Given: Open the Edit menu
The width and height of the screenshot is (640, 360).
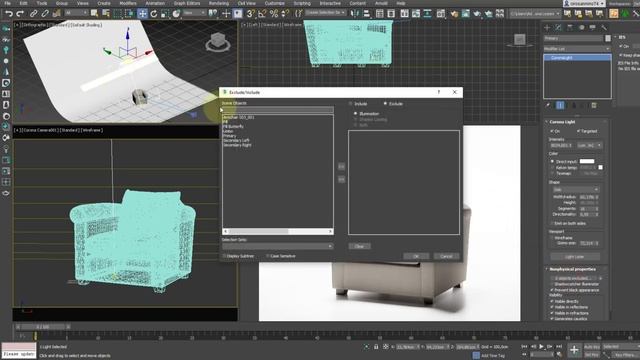Looking at the screenshot, I should click(23, 3).
